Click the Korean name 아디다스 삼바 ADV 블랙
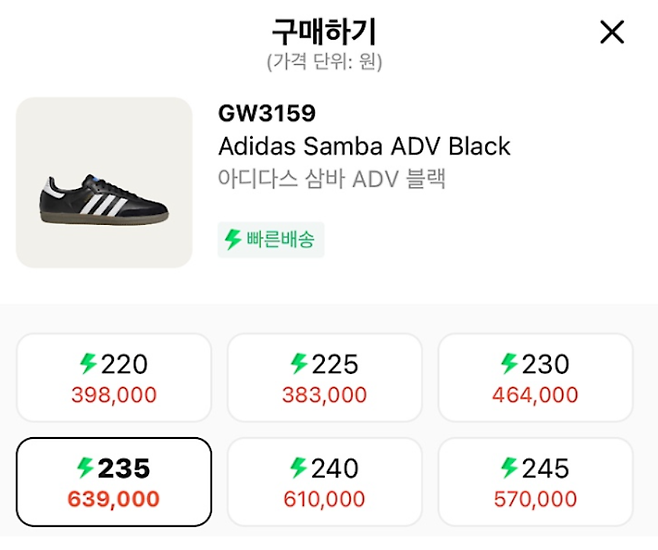The height and width of the screenshot is (550, 658). click(x=331, y=179)
